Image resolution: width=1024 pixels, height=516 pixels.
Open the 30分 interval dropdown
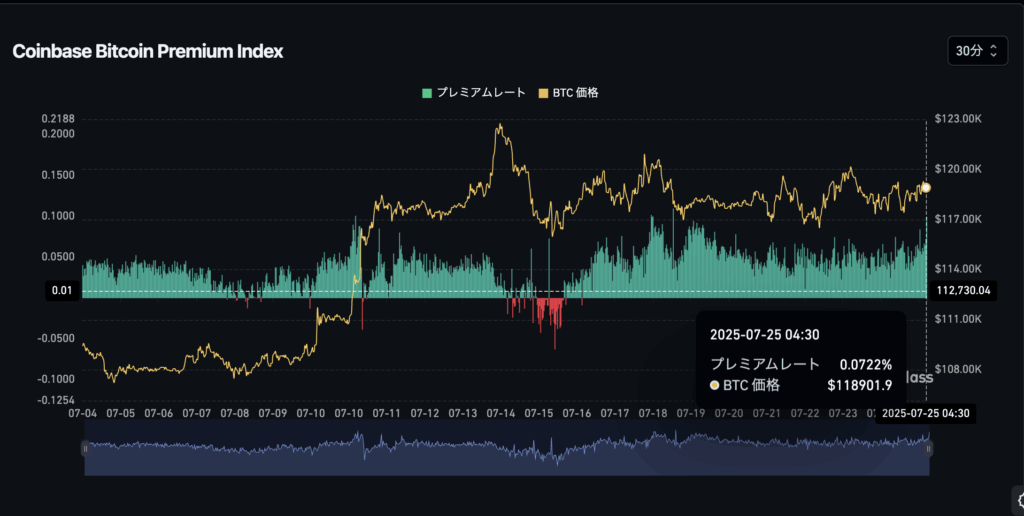point(977,51)
